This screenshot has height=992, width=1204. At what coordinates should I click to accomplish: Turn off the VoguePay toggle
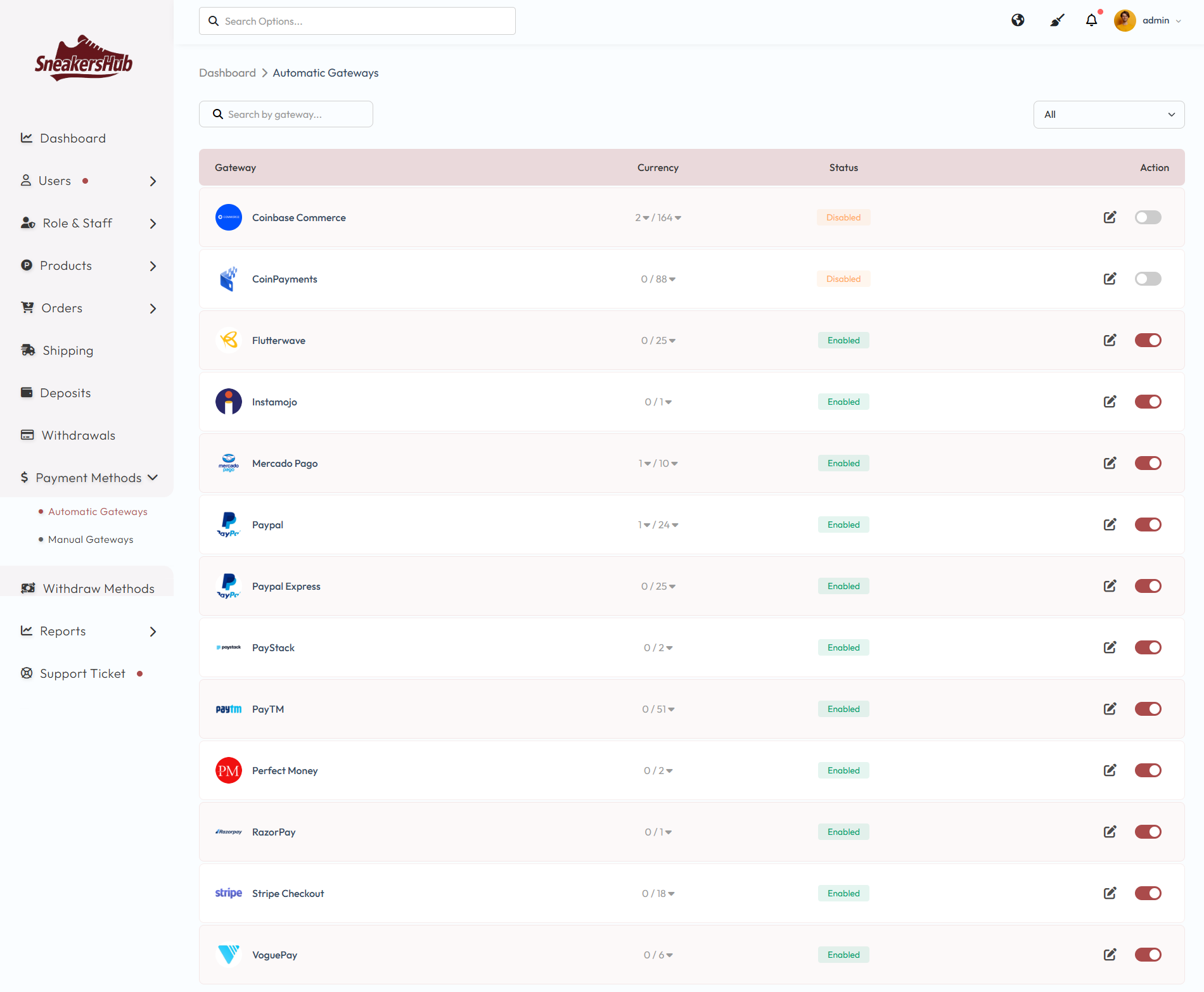tap(1148, 955)
